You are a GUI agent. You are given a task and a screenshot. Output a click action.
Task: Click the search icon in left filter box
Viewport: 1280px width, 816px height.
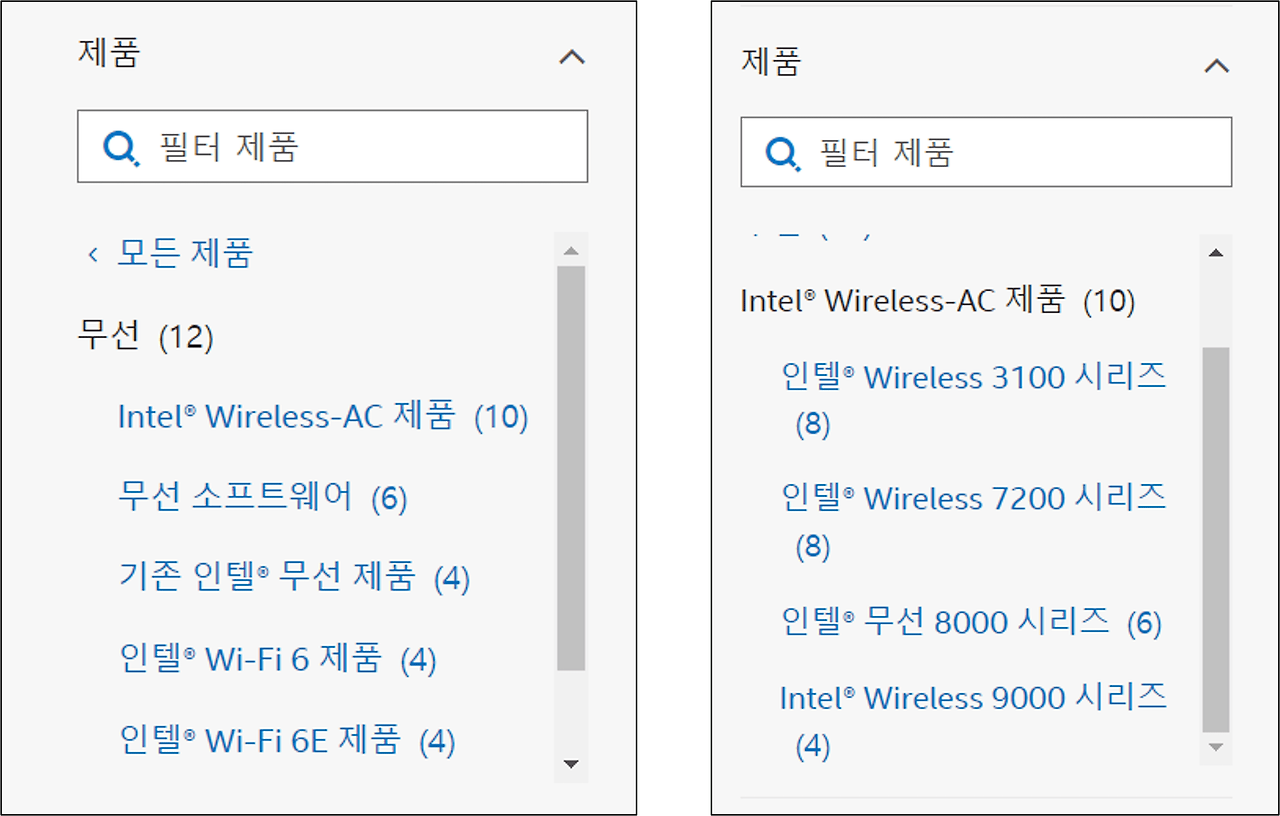(121, 148)
